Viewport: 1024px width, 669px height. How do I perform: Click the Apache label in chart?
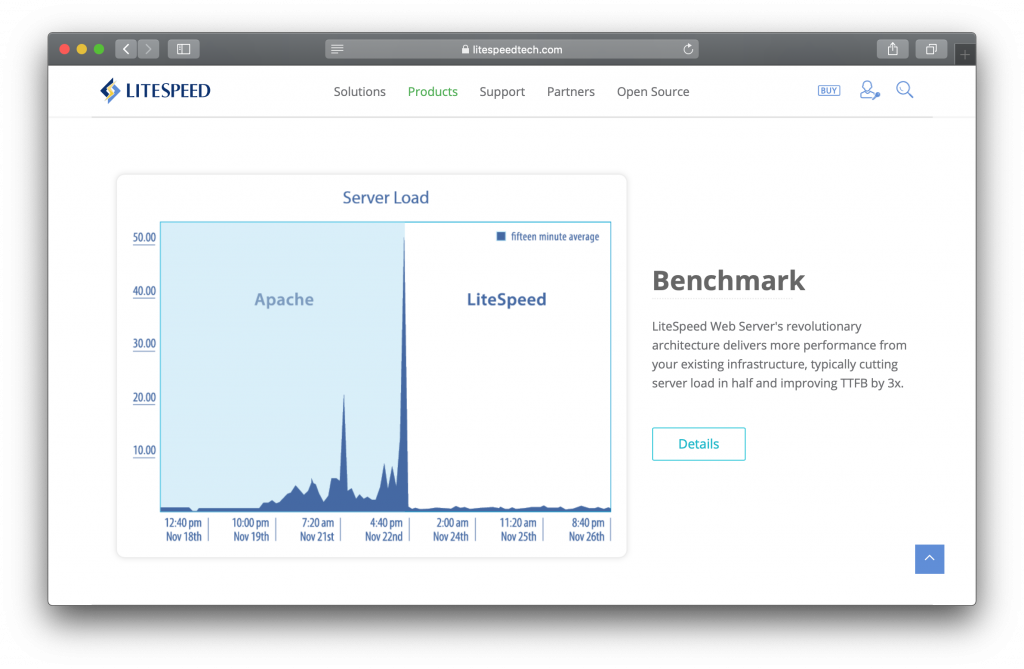tap(284, 299)
